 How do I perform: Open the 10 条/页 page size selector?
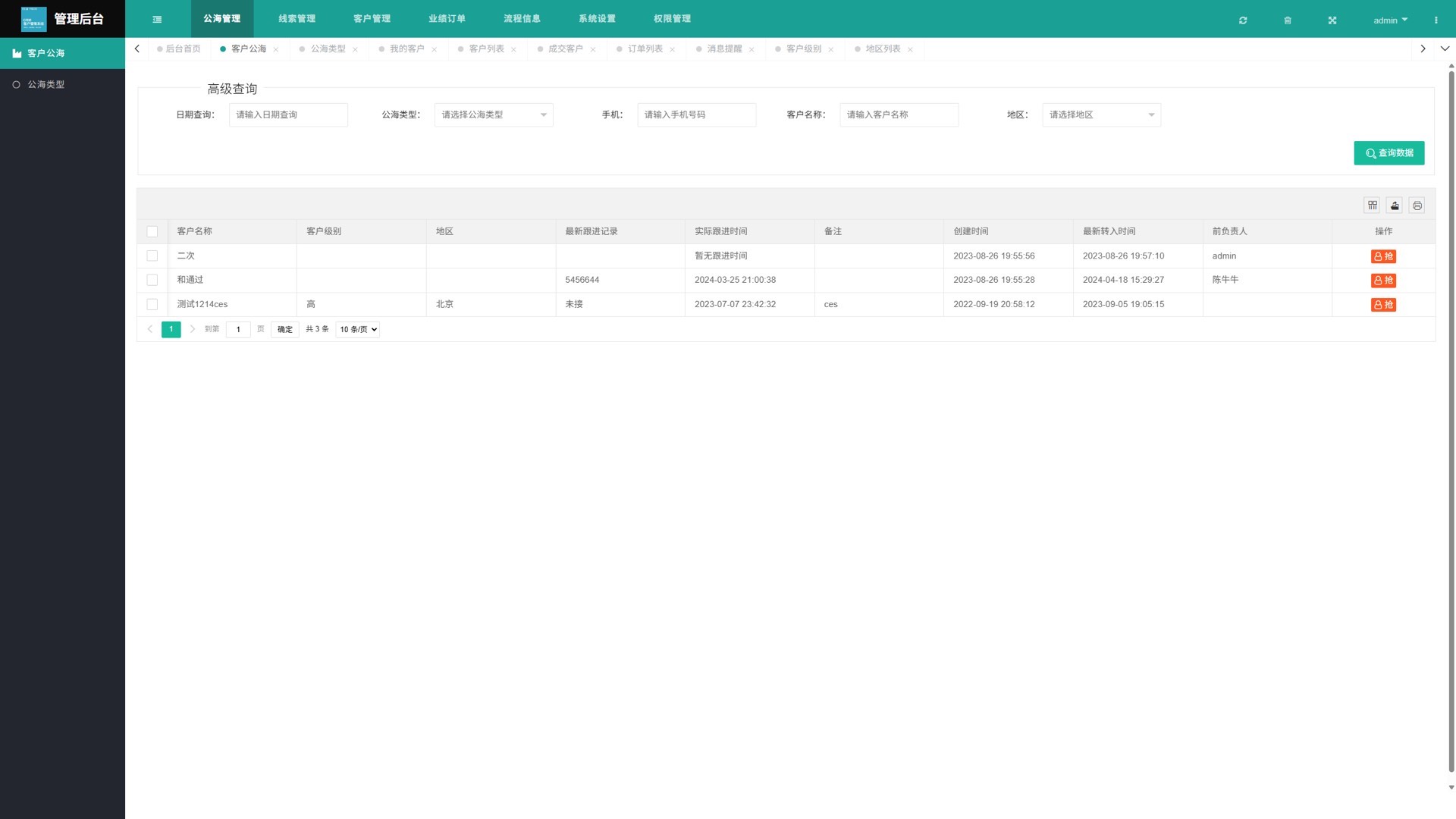coord(358,329)
